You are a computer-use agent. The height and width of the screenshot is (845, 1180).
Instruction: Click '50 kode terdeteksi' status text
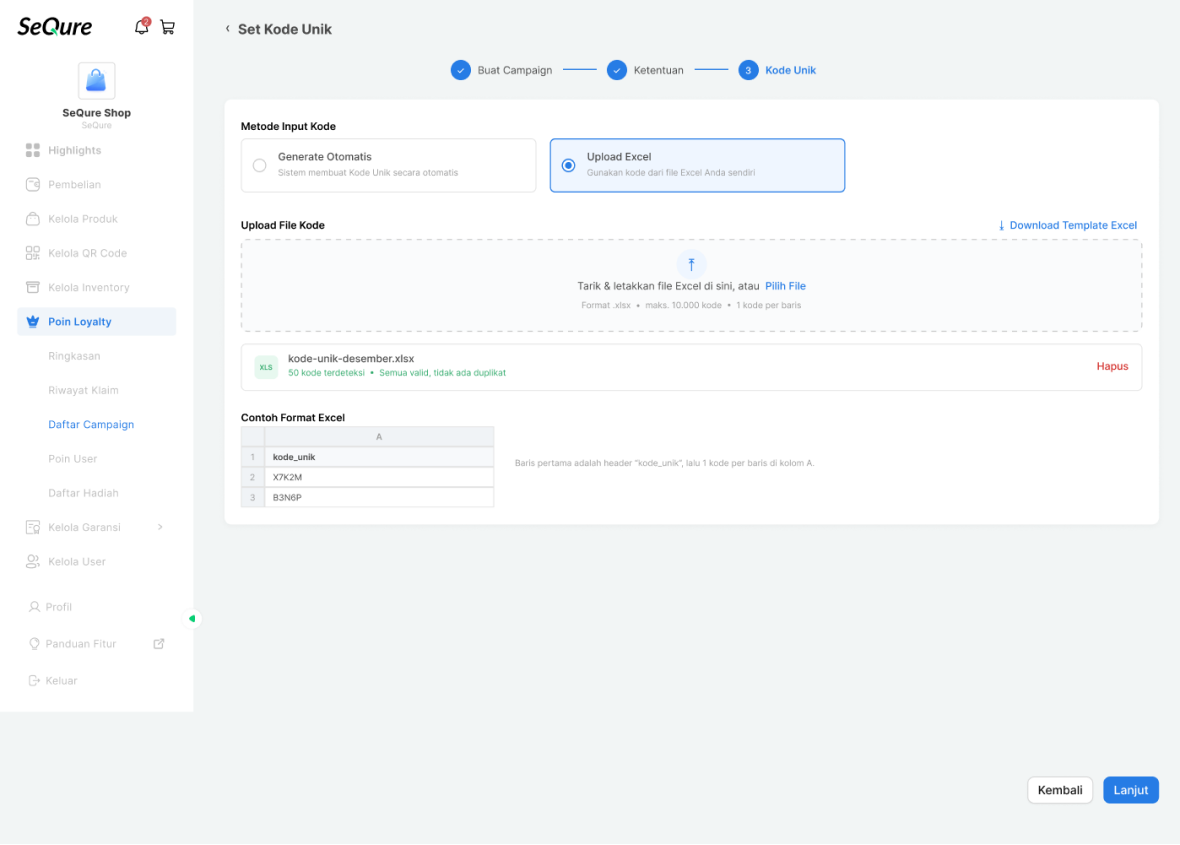tap(326, 372)
